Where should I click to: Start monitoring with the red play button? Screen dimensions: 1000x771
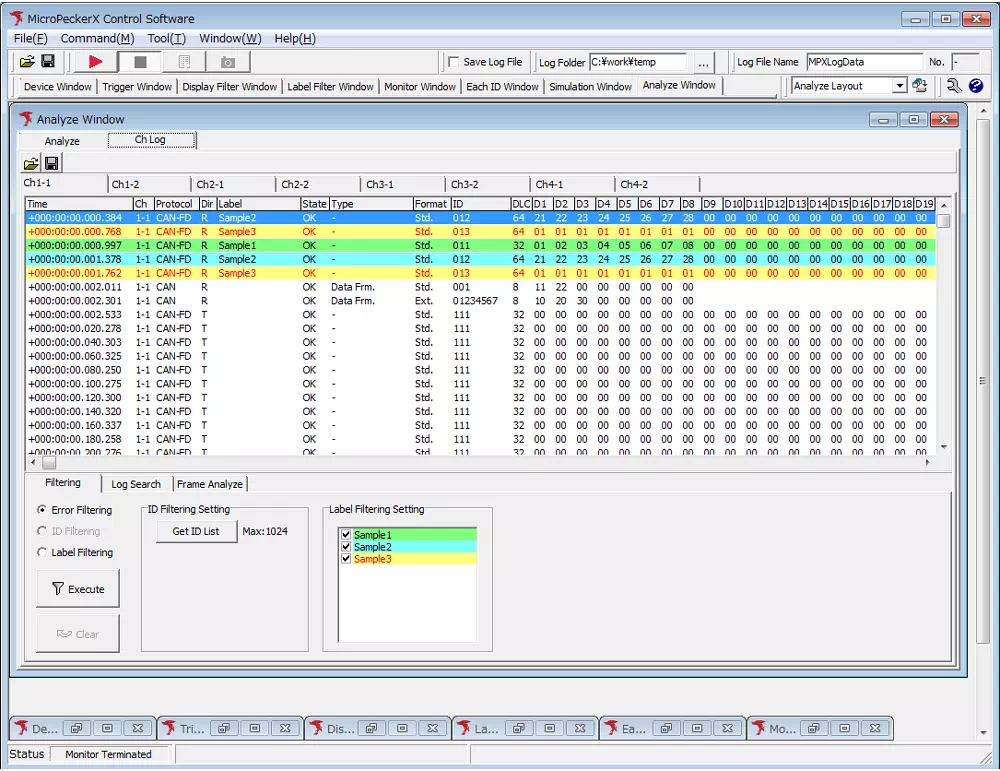click(x=96, y=62)
